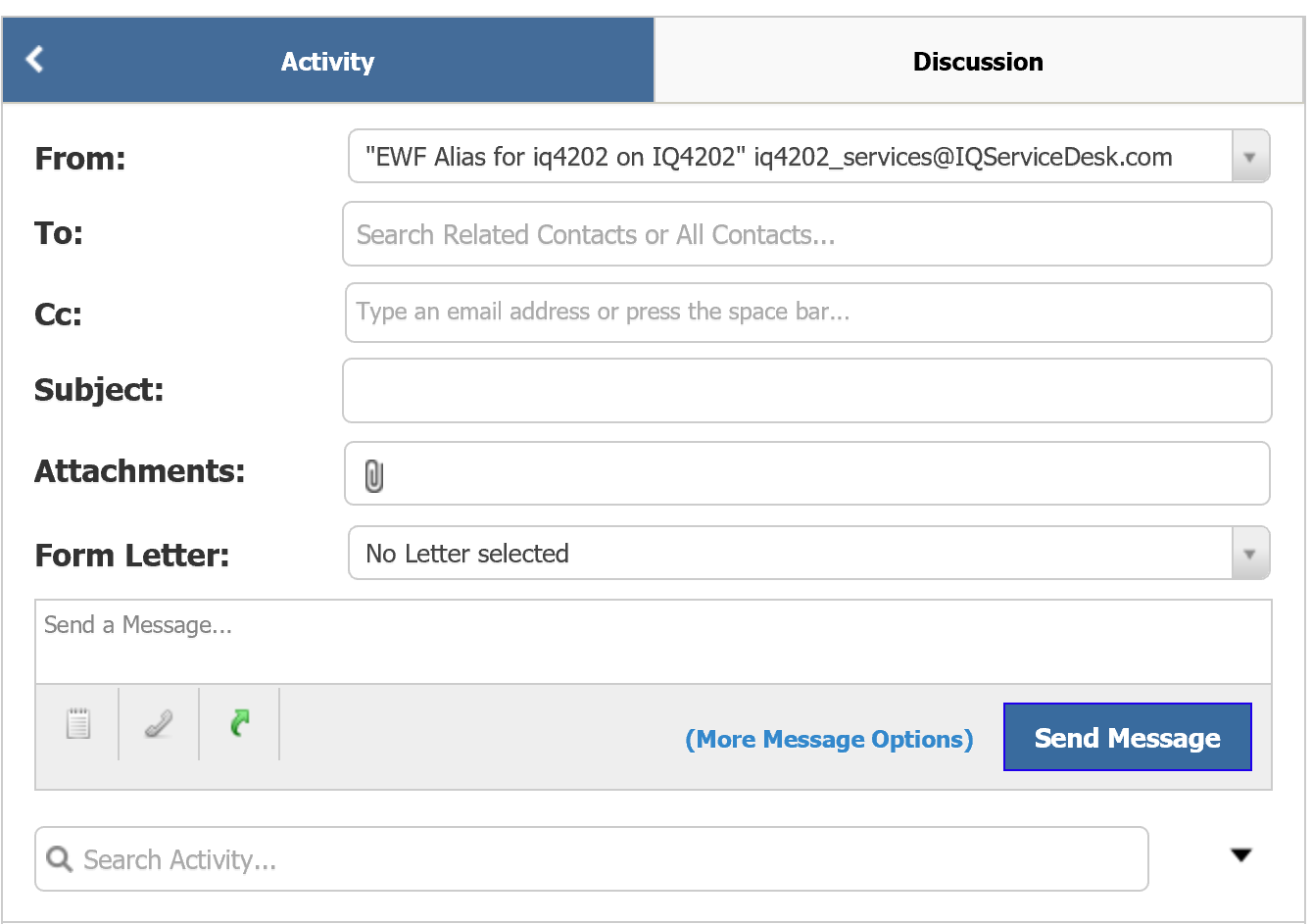Click the paperclip attachment icon

(373, 475)
